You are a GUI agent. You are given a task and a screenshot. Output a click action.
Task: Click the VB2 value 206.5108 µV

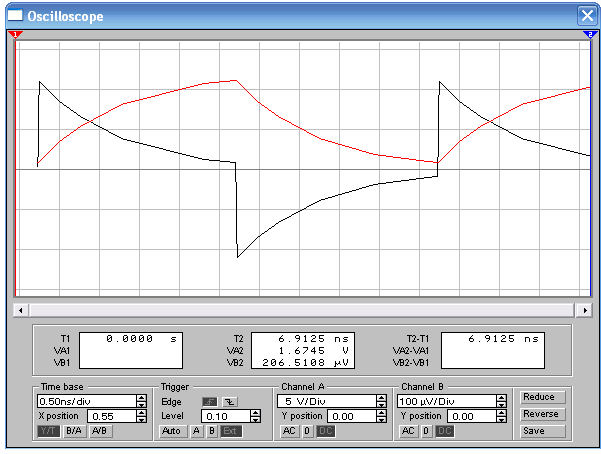pos(305,362)
